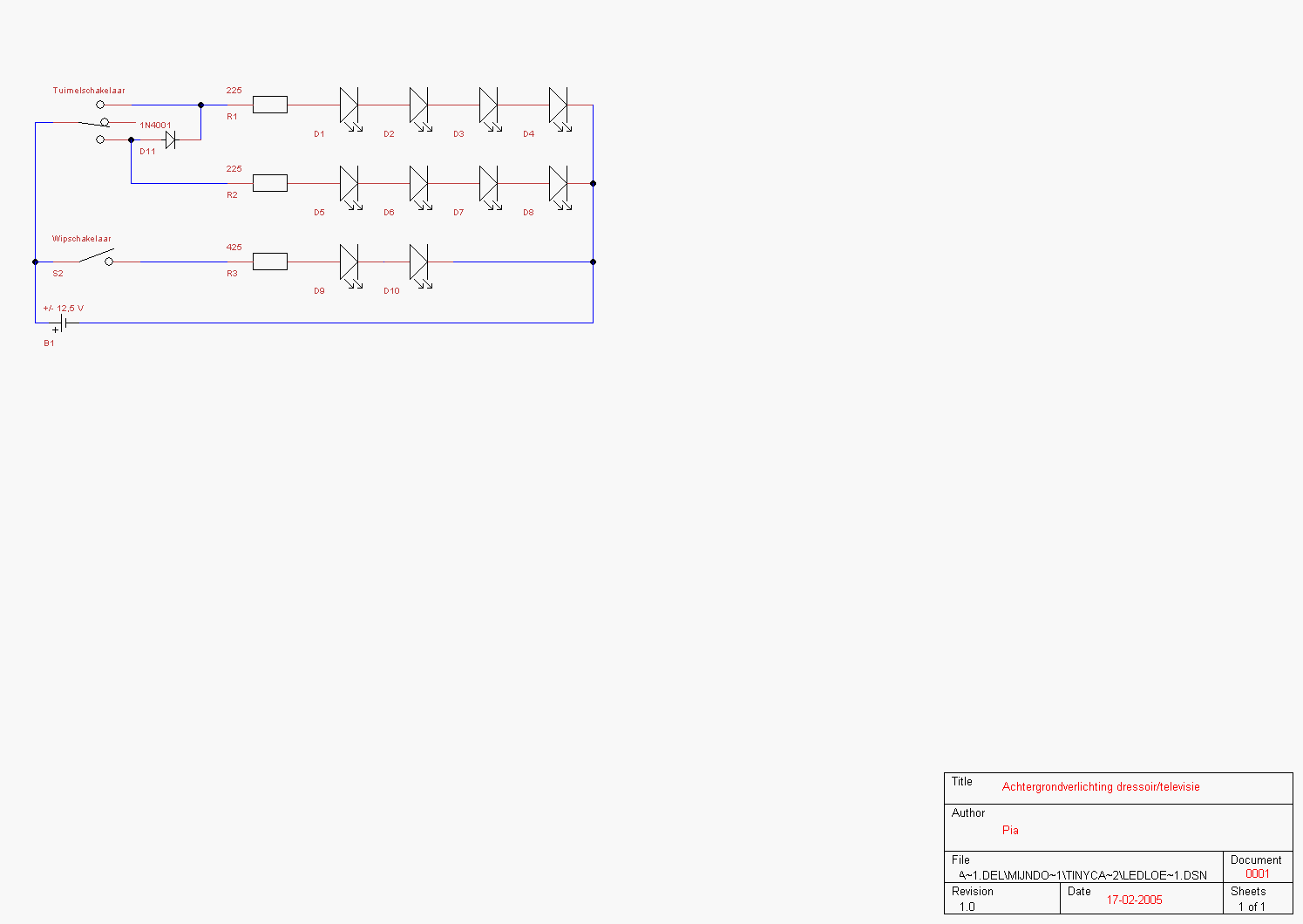Click the document number 0001
The image size is (1303, 924).
[1257, 874]
